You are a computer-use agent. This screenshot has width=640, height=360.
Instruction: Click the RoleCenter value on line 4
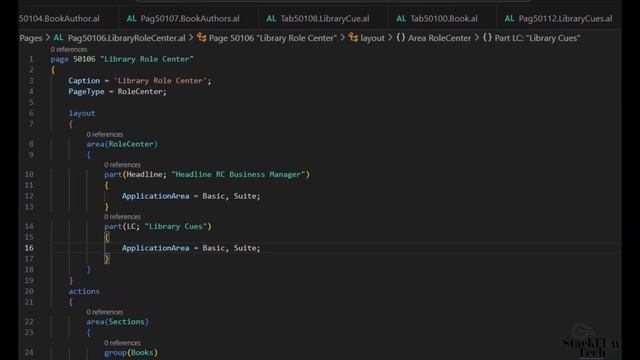(x=140, y=91)
